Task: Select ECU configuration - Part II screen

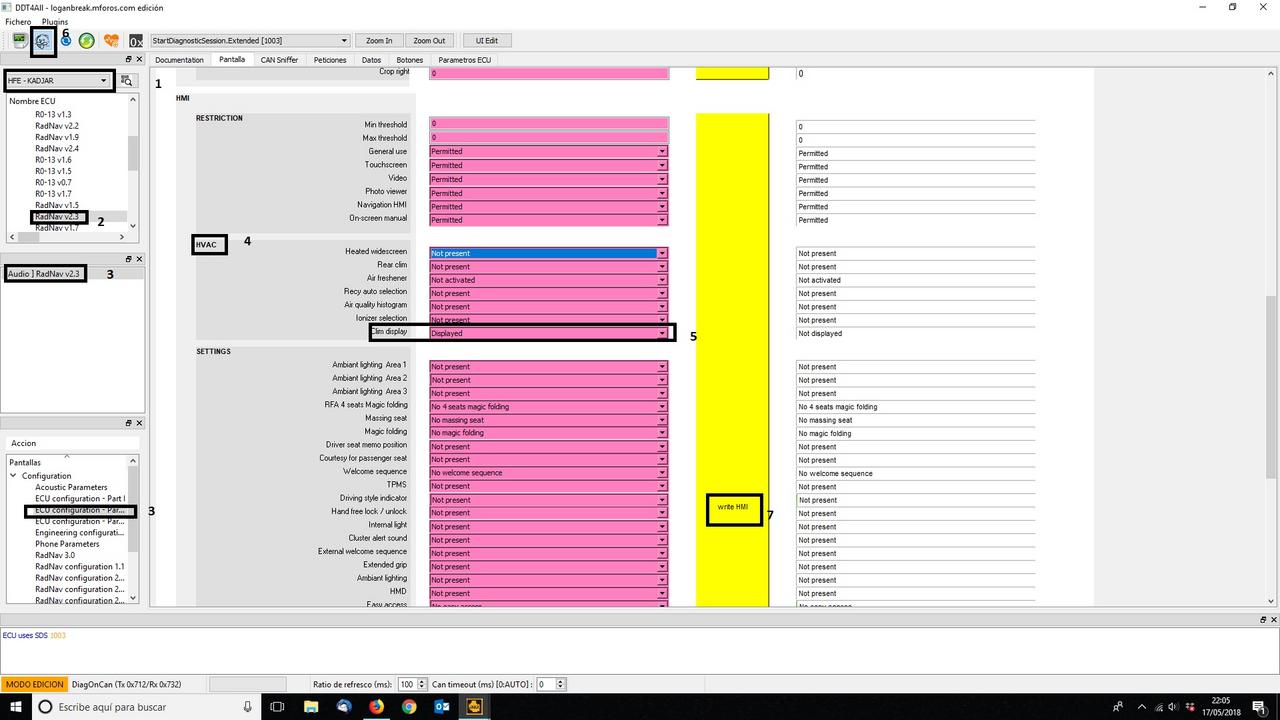Action: pyautogui.click(x=80, y=510)
